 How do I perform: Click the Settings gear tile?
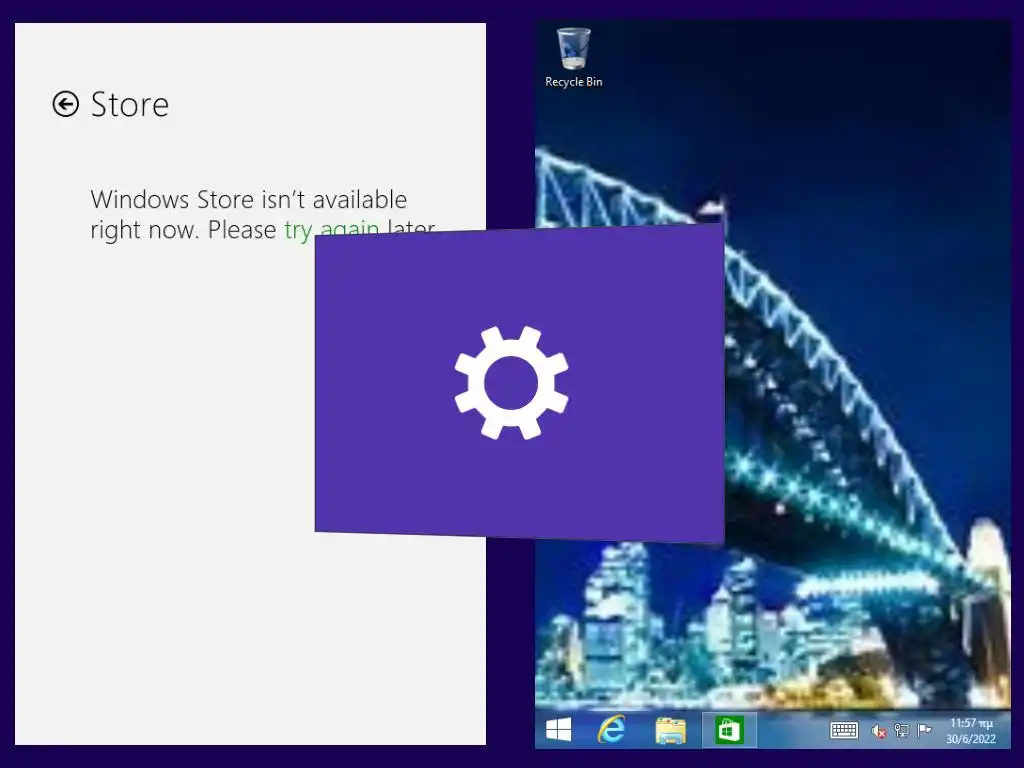(520, 383)
